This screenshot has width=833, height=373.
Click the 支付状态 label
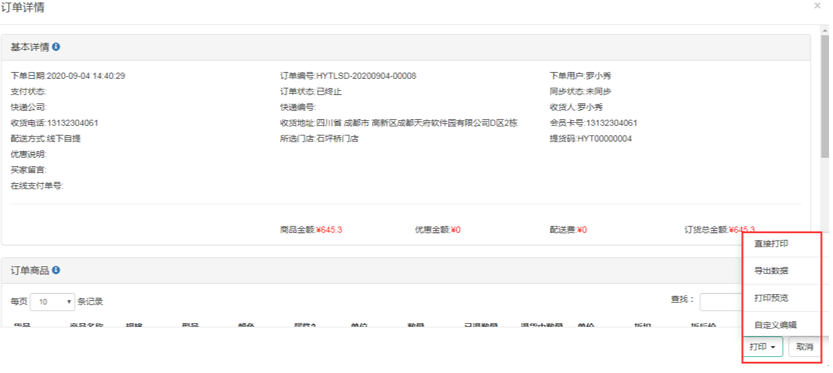click(29, 92)
